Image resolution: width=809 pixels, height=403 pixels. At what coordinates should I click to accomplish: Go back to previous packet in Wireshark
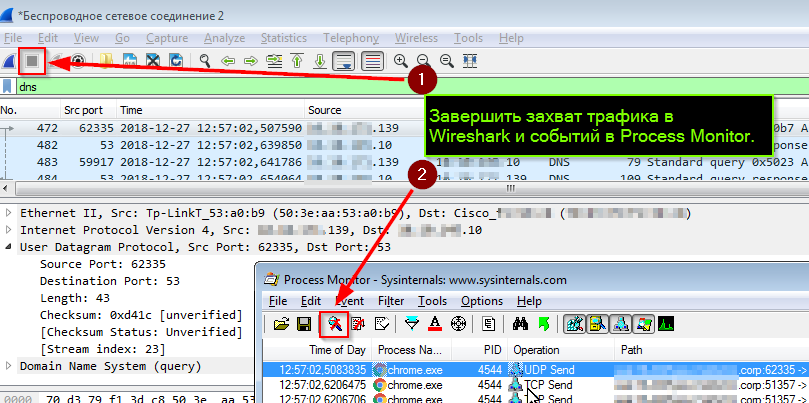[228, 61]
